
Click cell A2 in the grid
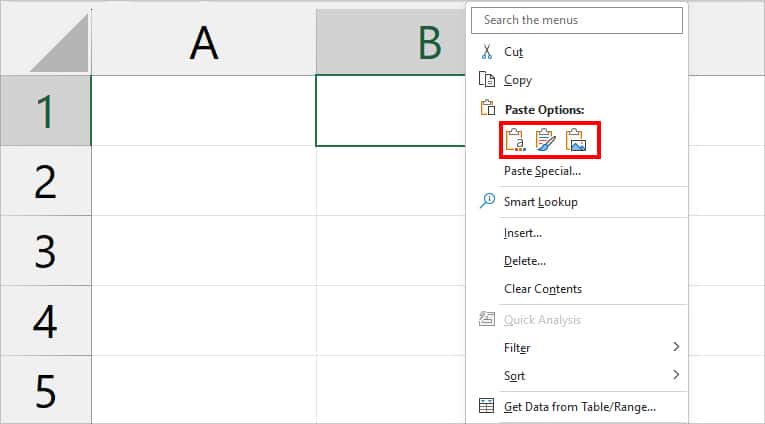[x=203, y=181]
